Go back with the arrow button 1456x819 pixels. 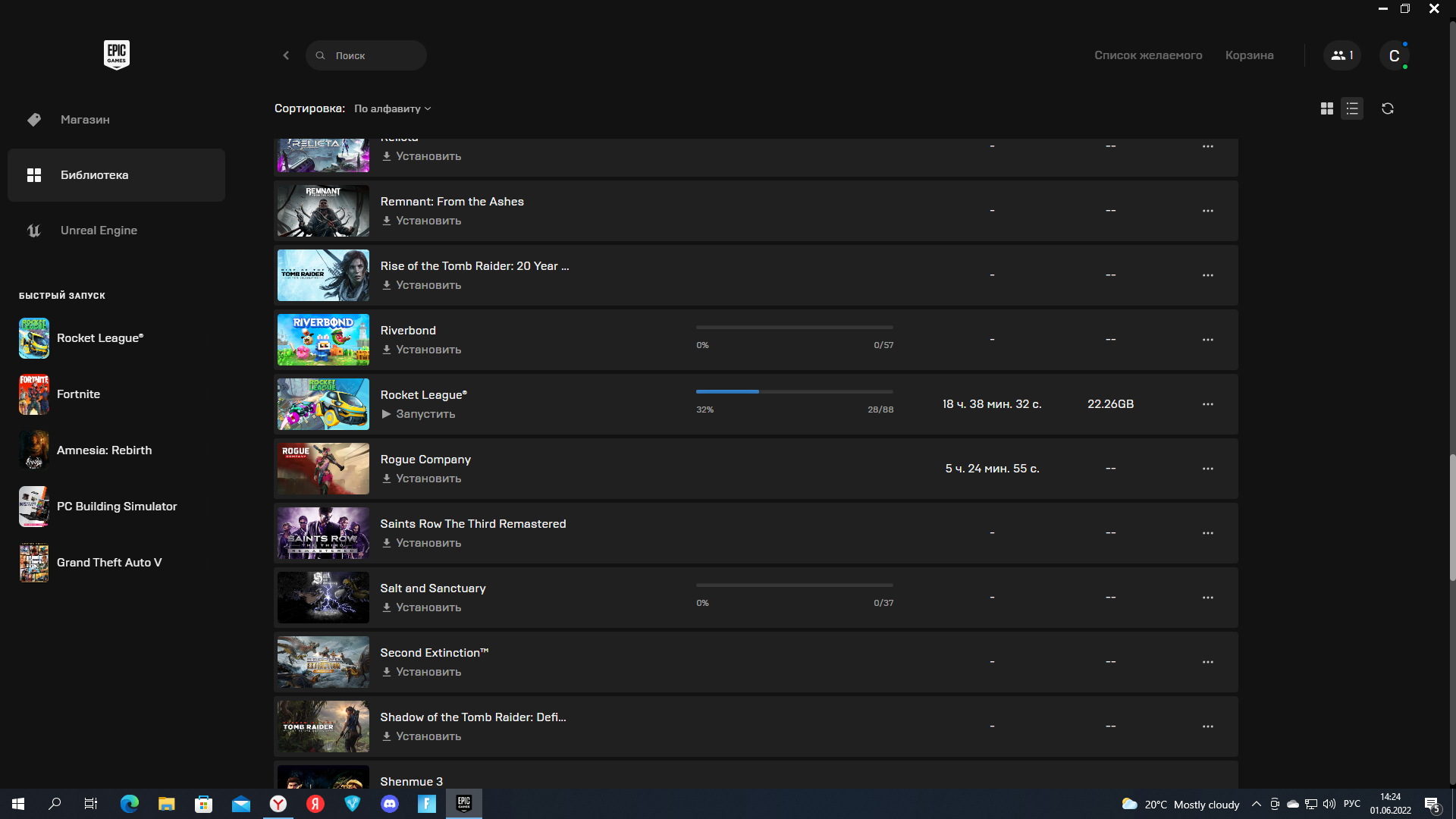coord(286,55)
